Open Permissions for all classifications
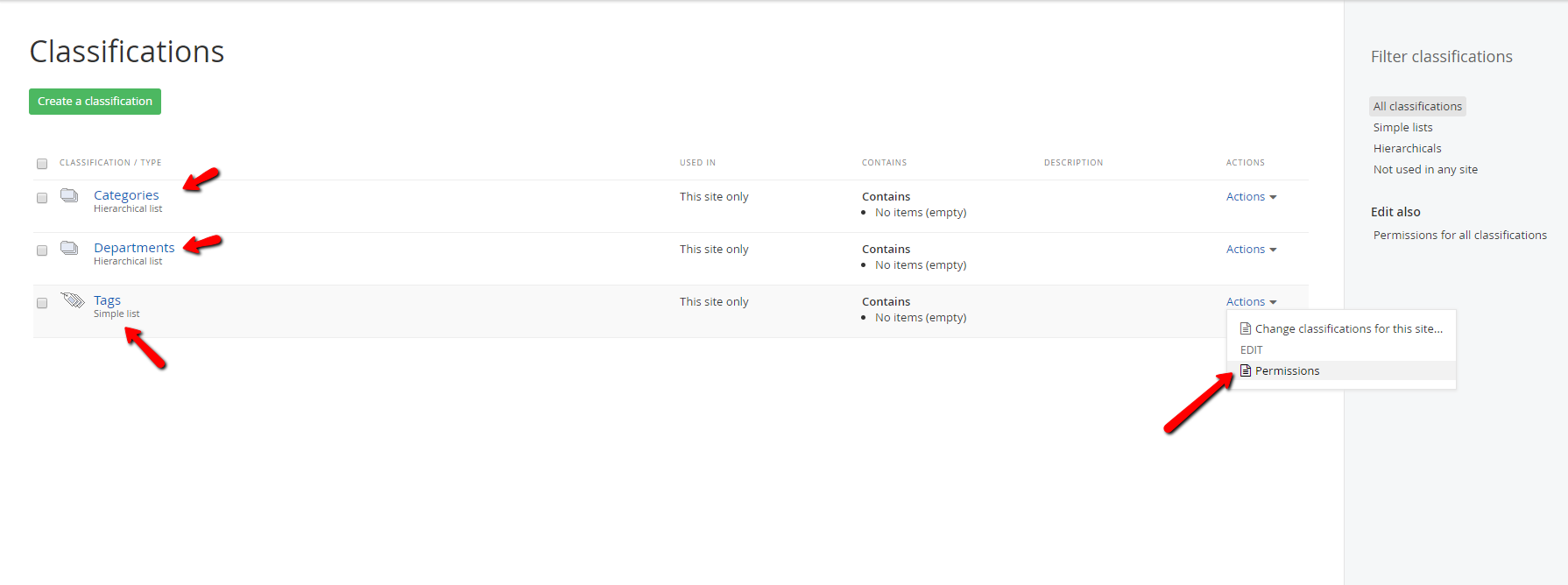The width and height of the screenshot is (1568, 585). click(x=1460, y=235)
